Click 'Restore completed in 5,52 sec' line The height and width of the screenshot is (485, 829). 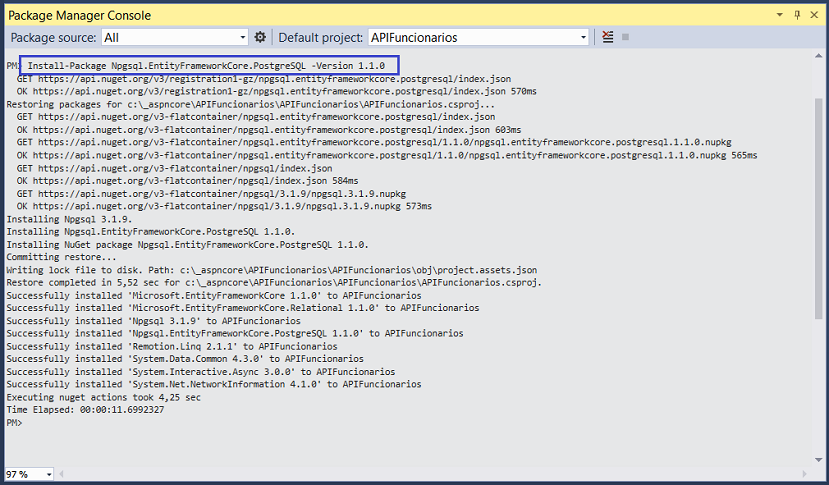[274, 282]
